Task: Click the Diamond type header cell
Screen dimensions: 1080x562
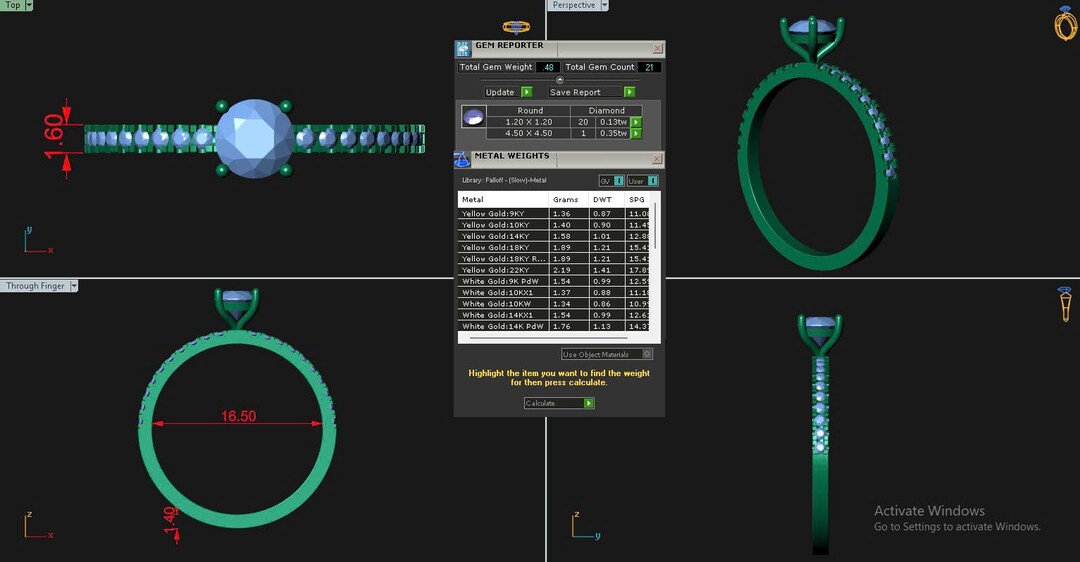Action: (607, 110)
